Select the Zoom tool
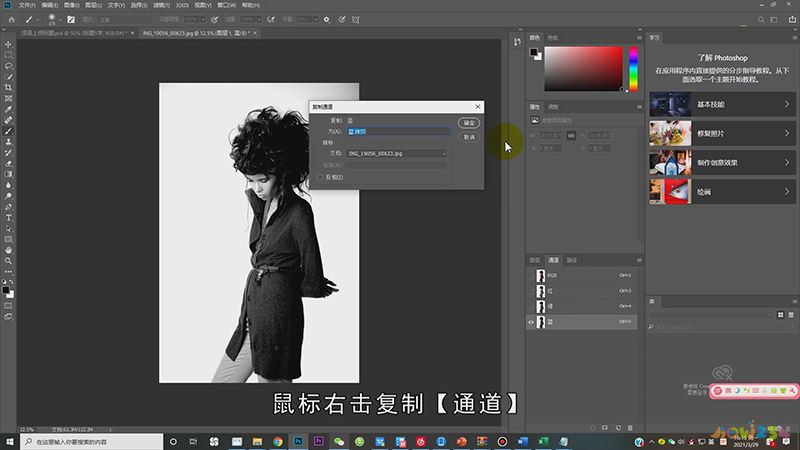The image size is (800, 450). 8,261
